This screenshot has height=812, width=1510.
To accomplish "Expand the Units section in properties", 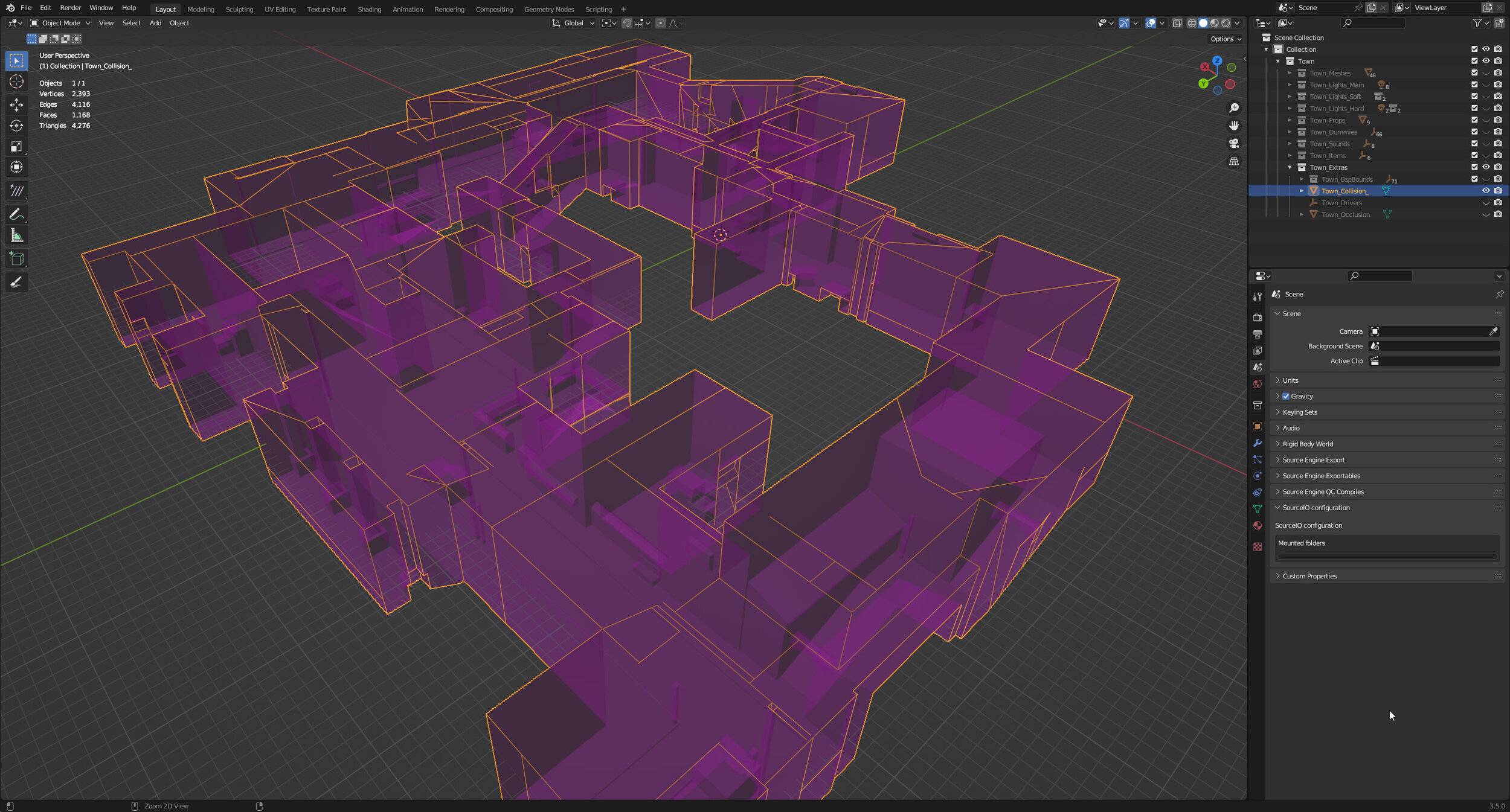I will pyautogui.click(x=1291, y=380).
